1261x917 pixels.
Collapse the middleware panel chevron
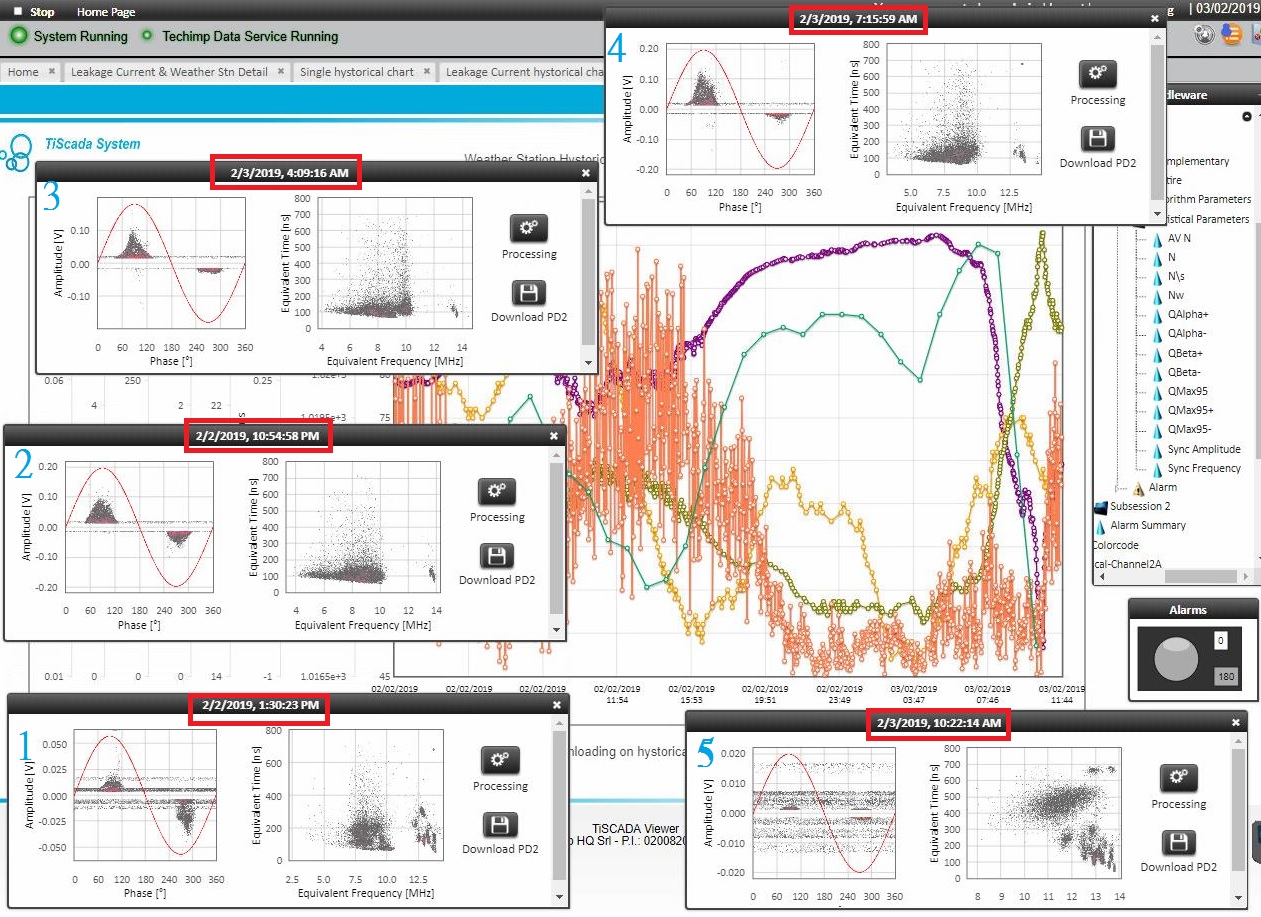(x=1247, y=116)
